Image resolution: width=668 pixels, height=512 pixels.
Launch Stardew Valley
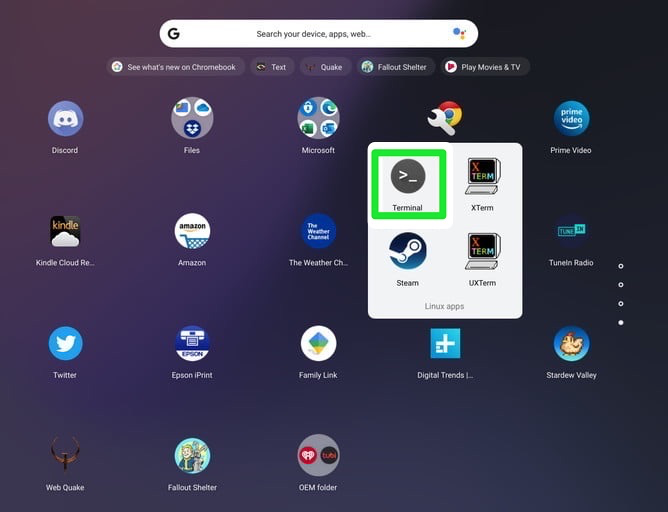[x=571, y=343]
